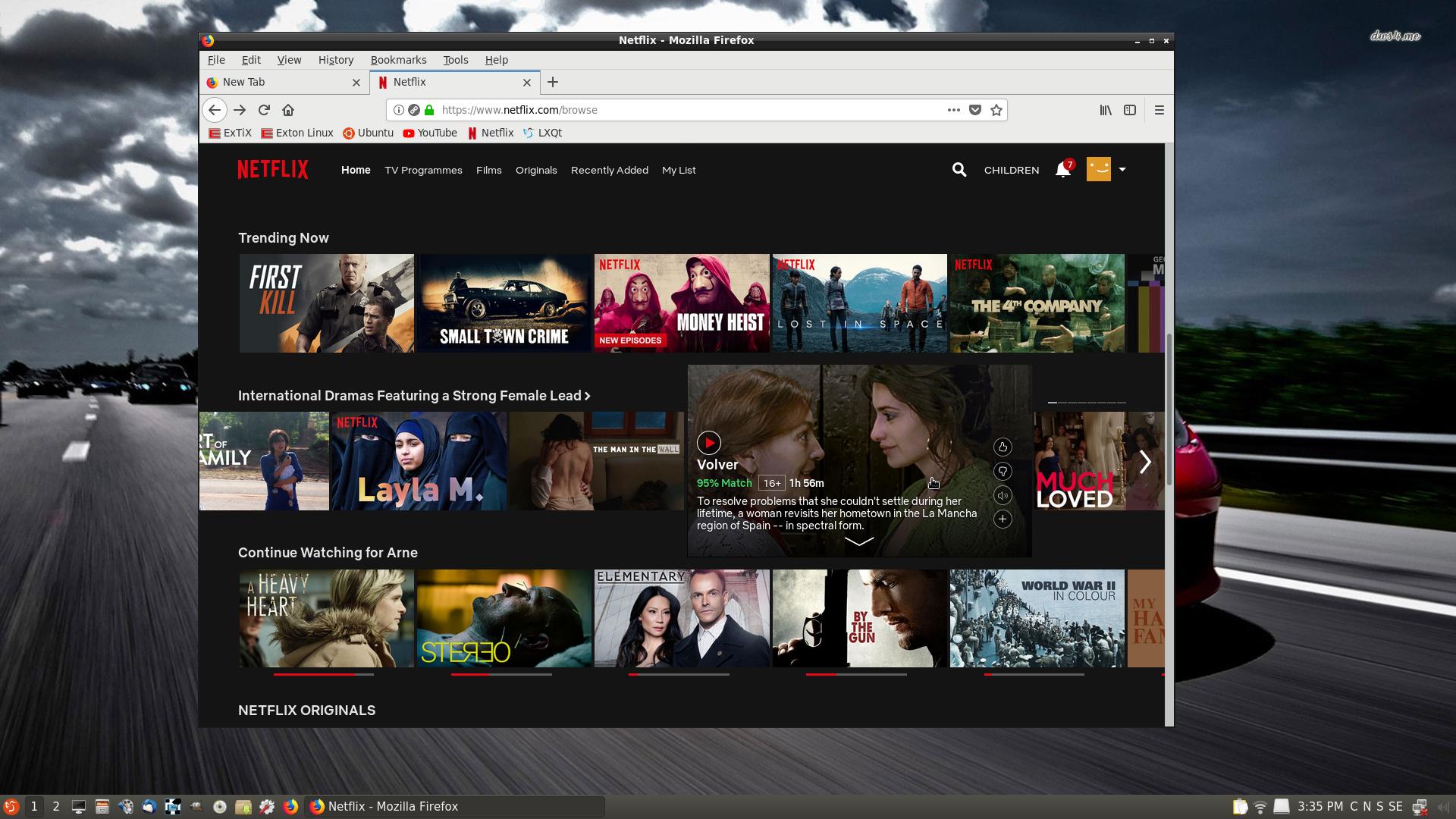Screen dimensions: 1456x819
Task: Open Exton Linux bookmark
Action: pos(297,133)
